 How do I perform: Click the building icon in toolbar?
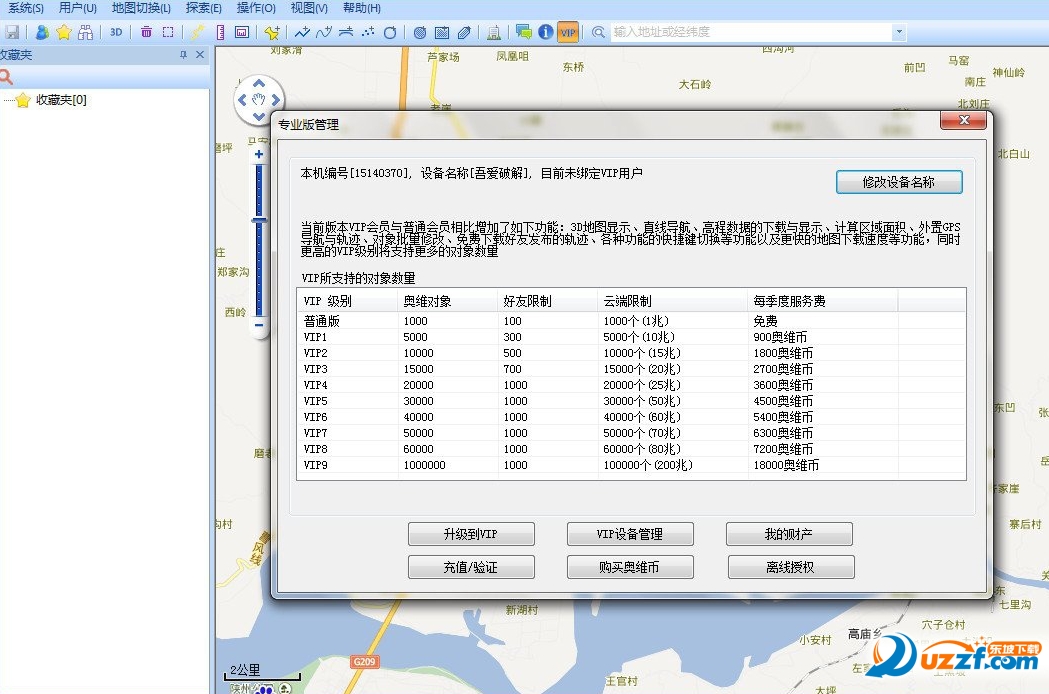coord(494,32)
